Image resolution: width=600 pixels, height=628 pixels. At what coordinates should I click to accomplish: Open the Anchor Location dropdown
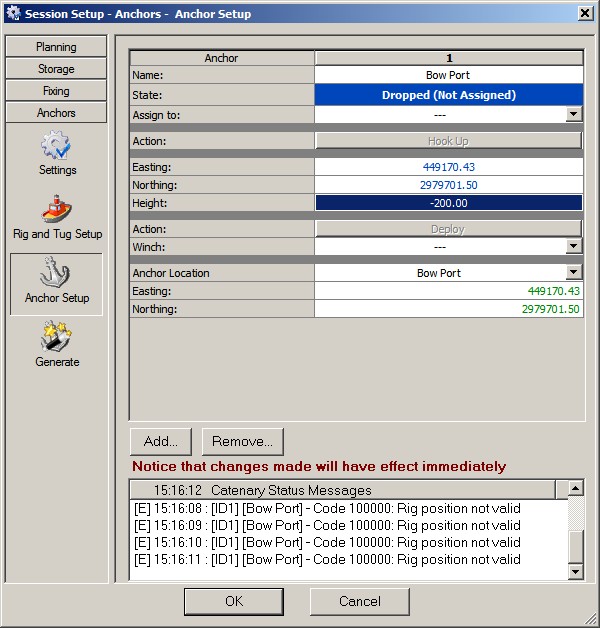(x=573, y=273)
